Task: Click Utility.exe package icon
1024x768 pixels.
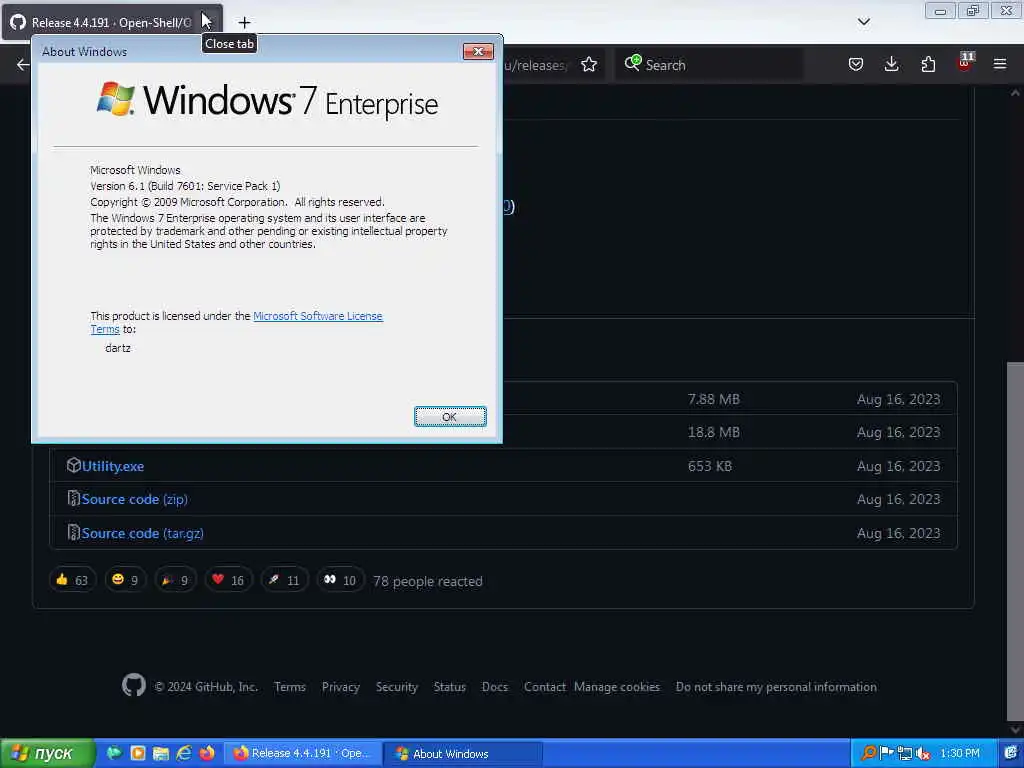Action: pos(73,465)
